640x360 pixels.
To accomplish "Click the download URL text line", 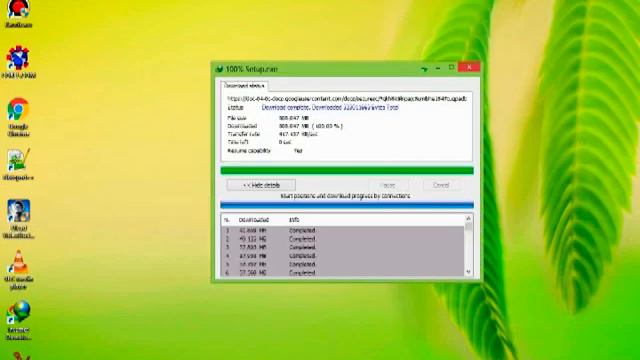I will 347,99.
